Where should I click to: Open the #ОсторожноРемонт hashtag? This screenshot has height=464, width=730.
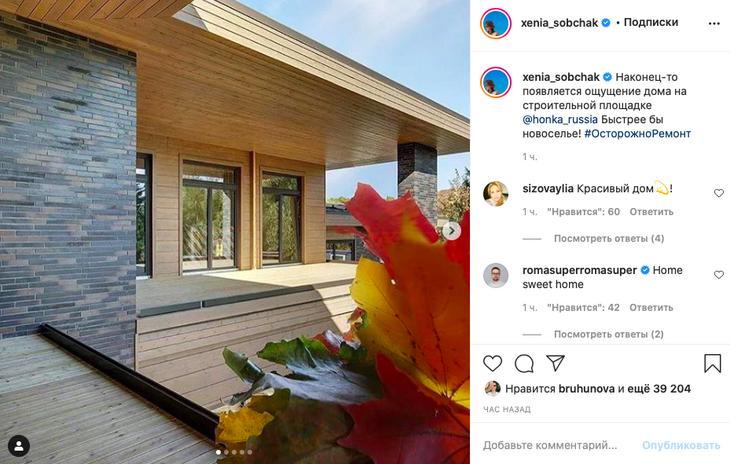(637, 134)
